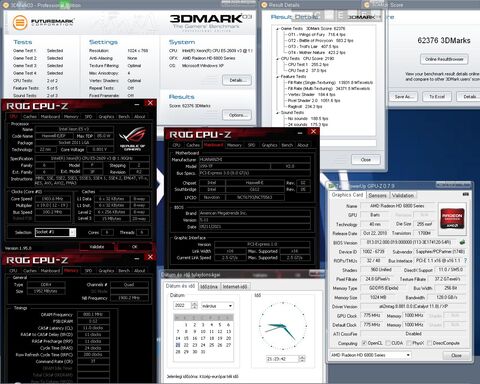Click the screenshot camera icon in GPU-Z
This screenshot has height=384, width=480.
pyautogui.click(x=466, y=194)
